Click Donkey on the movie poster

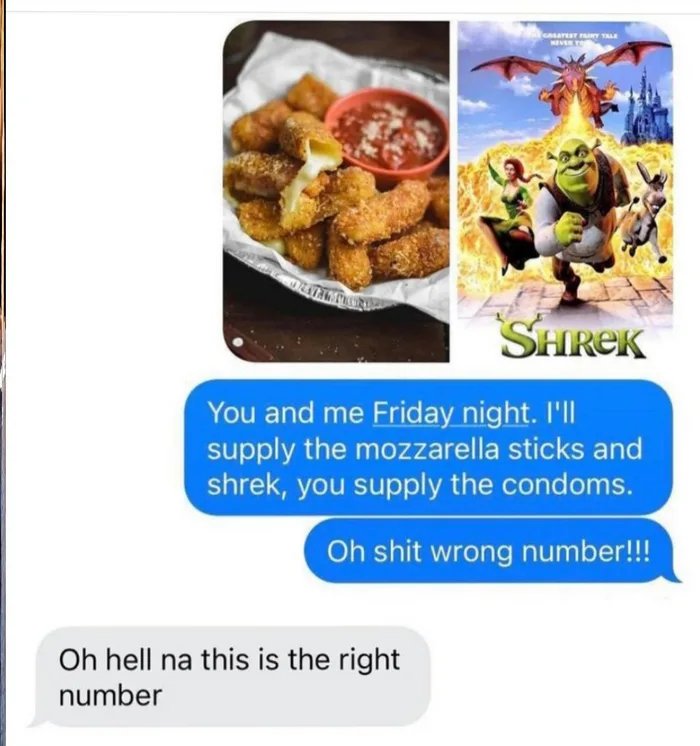click(647, 207)
